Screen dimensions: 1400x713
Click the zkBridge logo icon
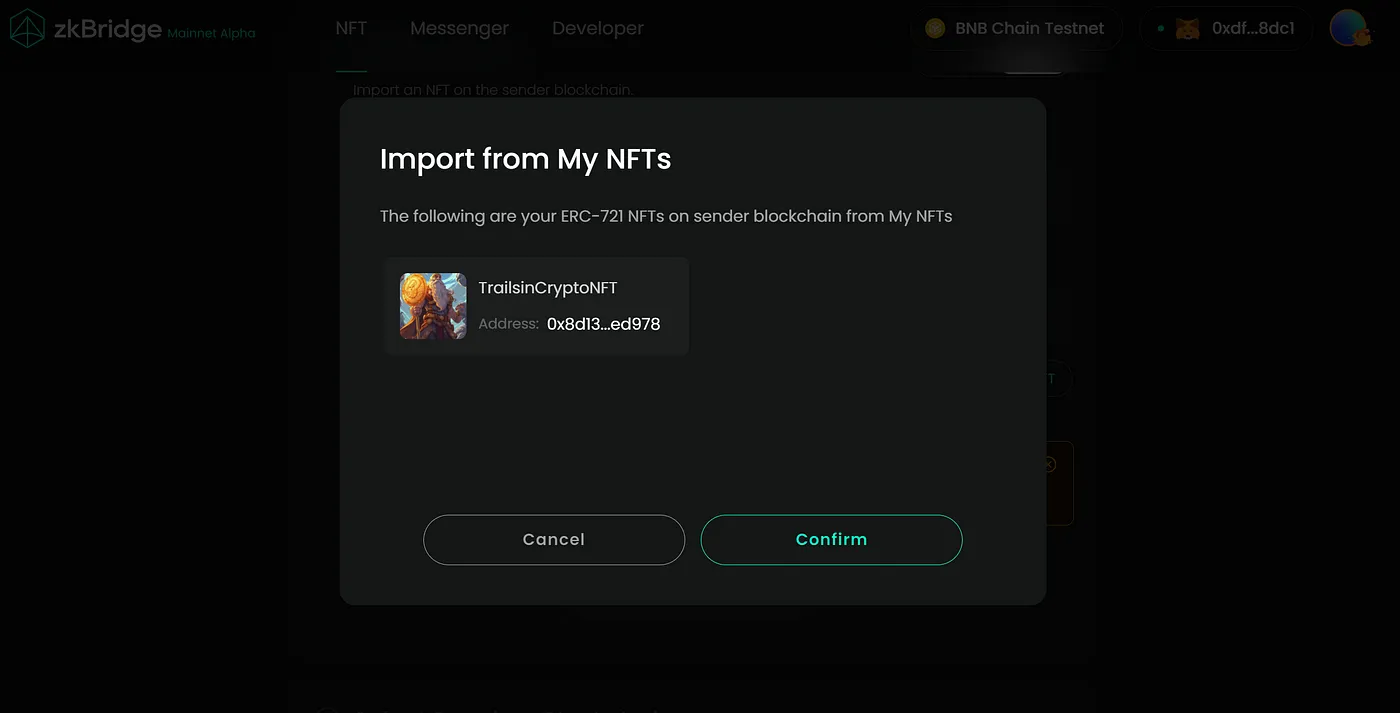[27, 28]
